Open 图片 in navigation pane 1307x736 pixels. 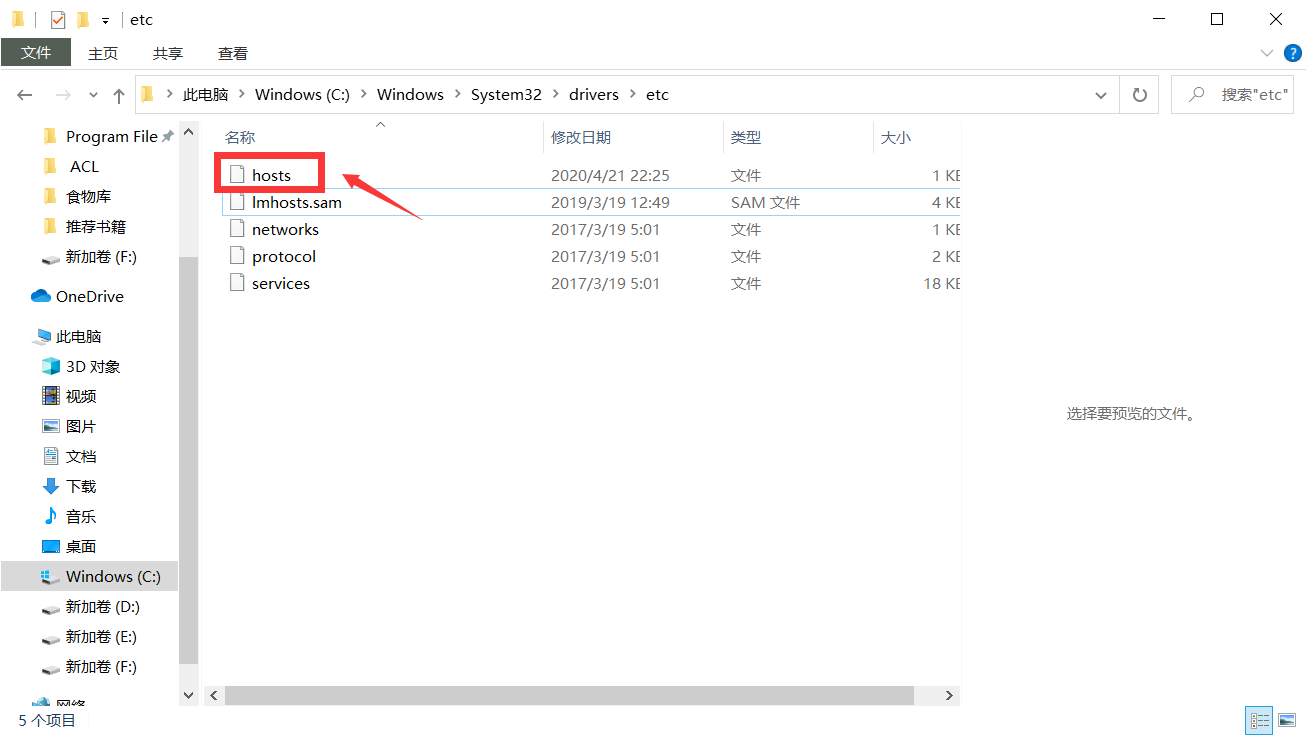[80, 426]
